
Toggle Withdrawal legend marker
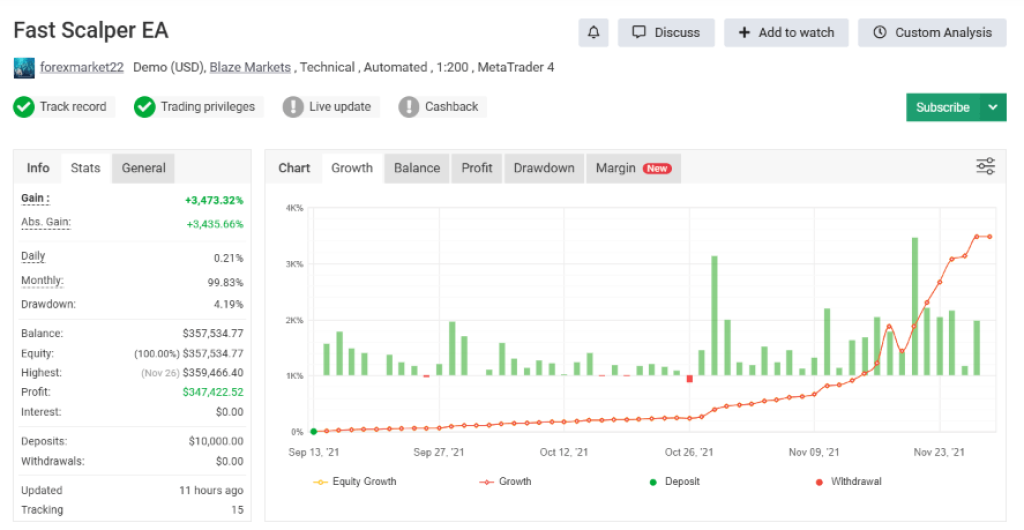coord(849,482)
